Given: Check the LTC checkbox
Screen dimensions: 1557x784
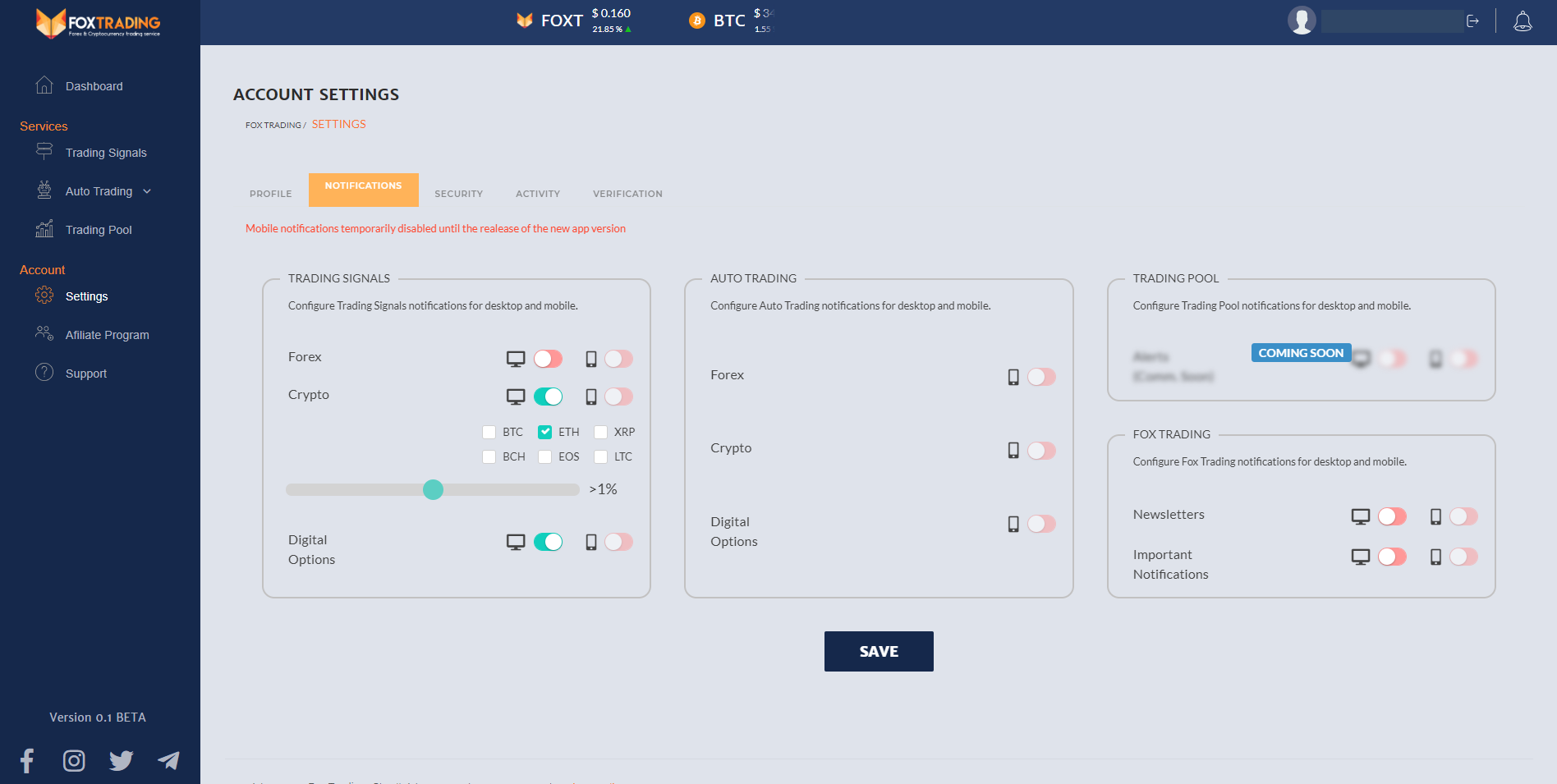Looking at the screenshot, I should click(600, 456).
